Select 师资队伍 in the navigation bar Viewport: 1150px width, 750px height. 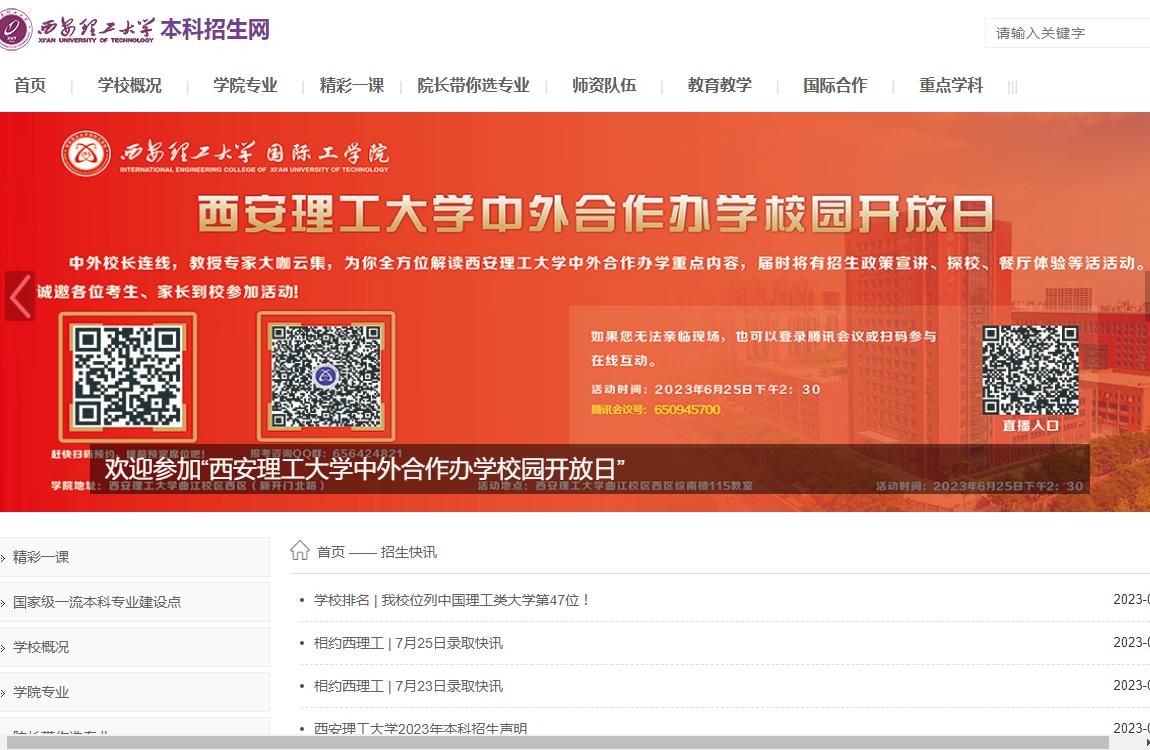point(604,85)
